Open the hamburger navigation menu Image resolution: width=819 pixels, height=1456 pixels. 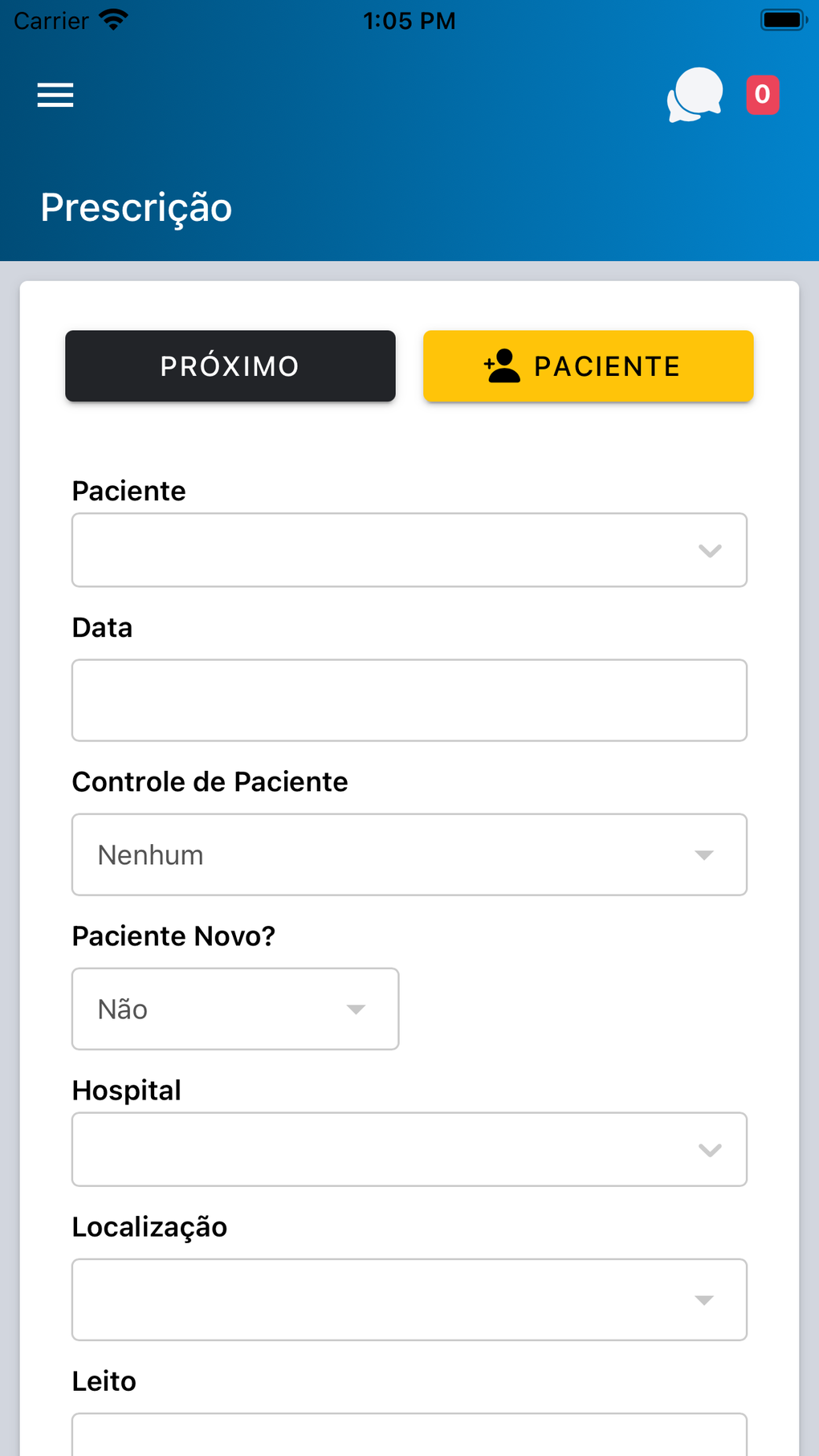pos(55,95)
